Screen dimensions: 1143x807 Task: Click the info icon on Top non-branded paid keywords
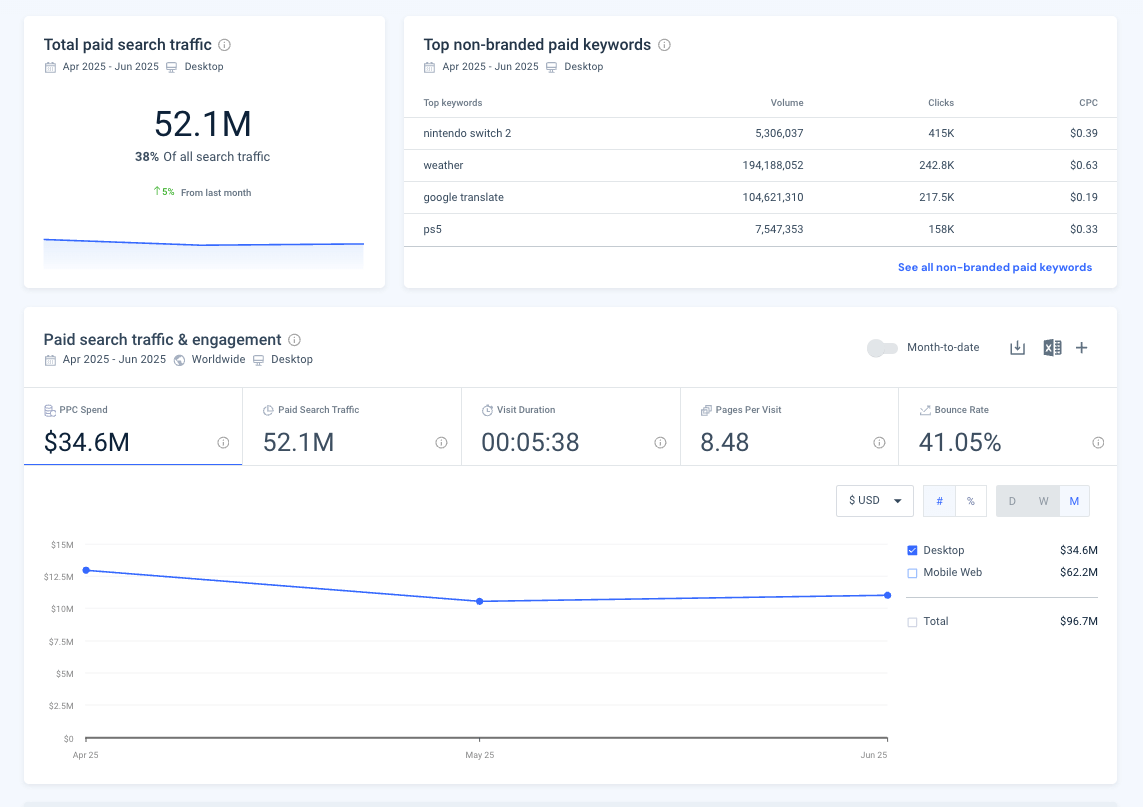[x=663, y=45]
